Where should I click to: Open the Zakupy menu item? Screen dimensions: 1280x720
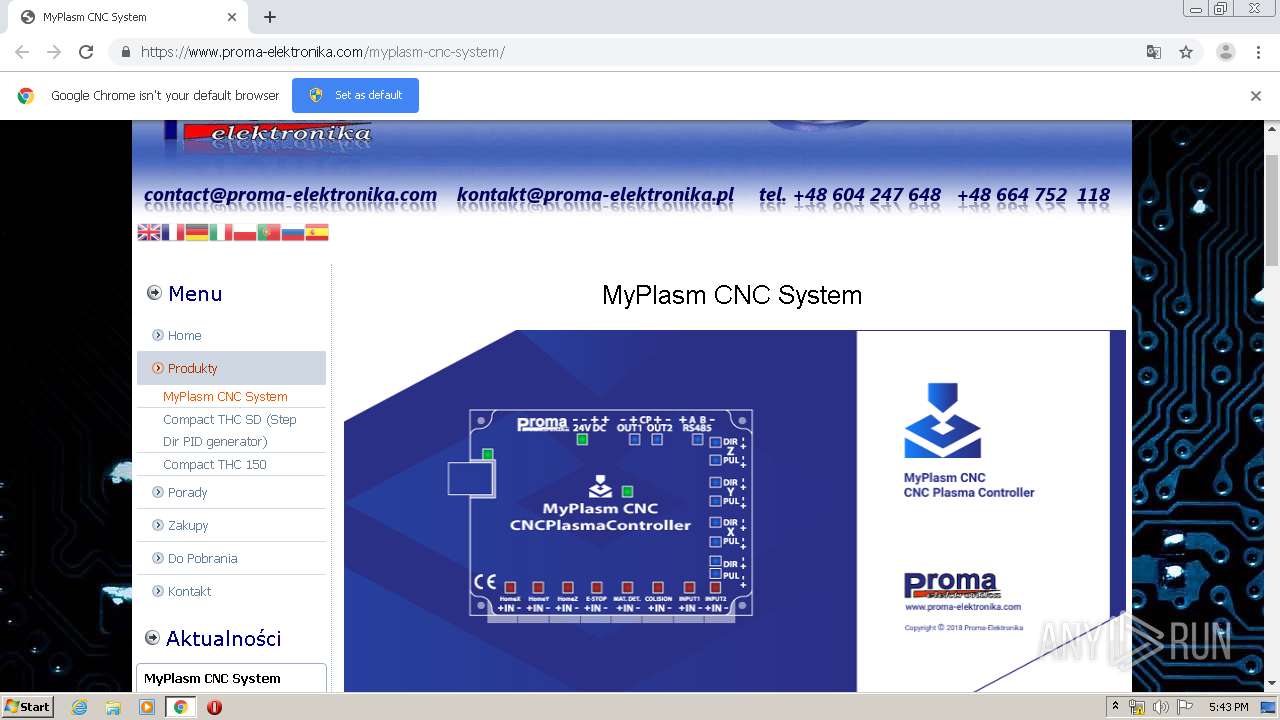188,525
